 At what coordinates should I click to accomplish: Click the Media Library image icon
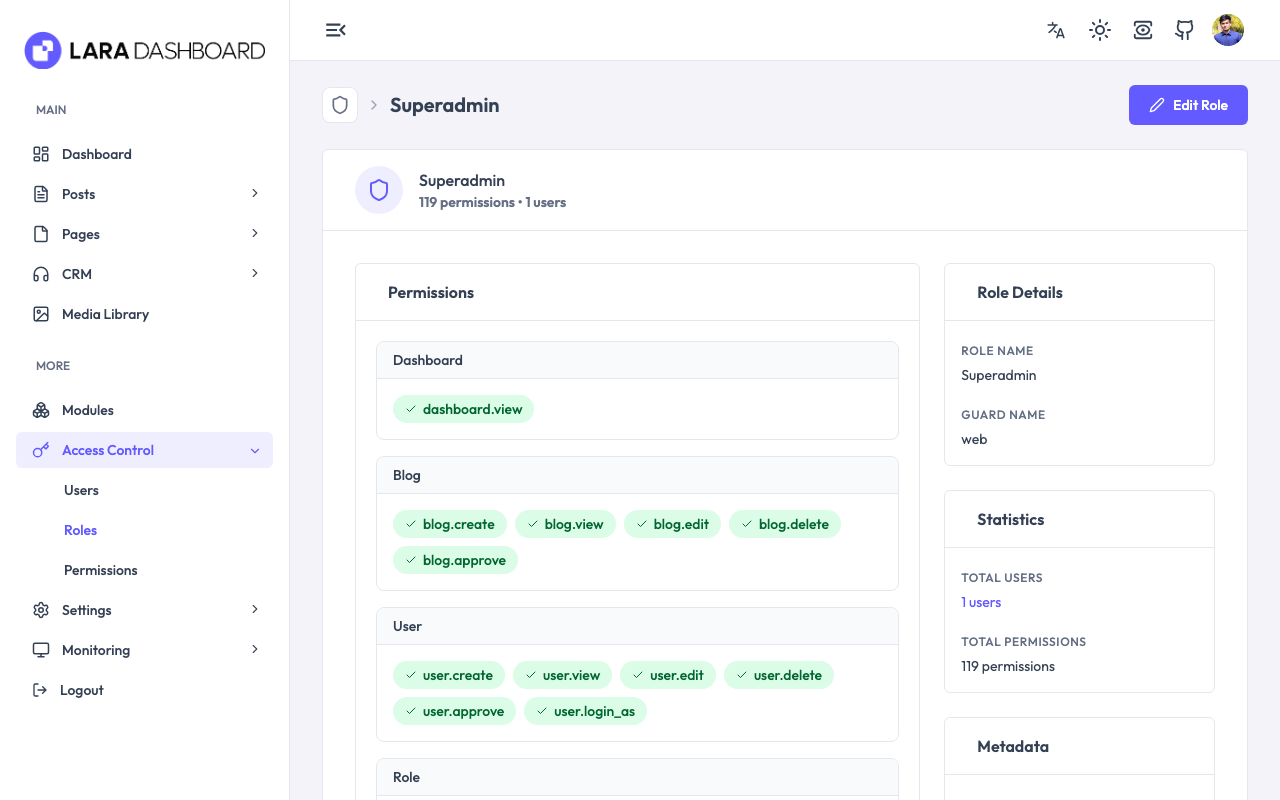41,314
